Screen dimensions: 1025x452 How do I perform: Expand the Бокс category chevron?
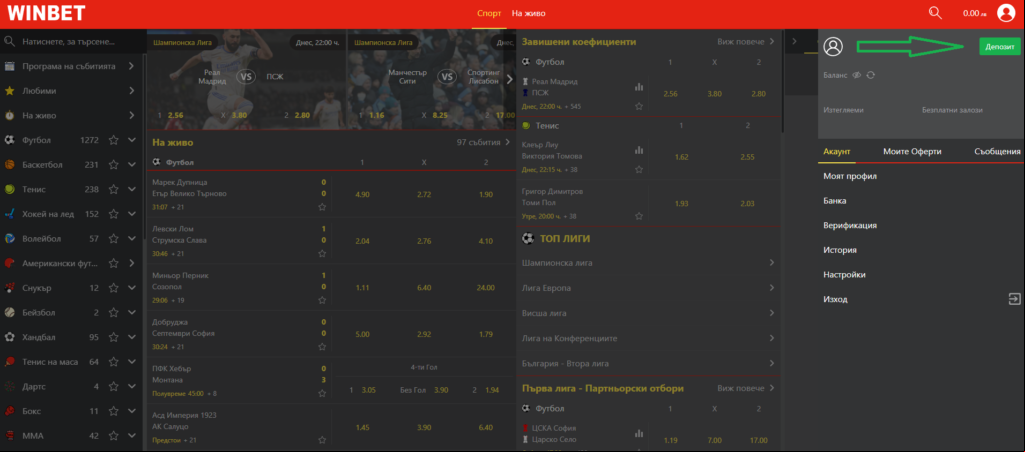pos(132,411)
